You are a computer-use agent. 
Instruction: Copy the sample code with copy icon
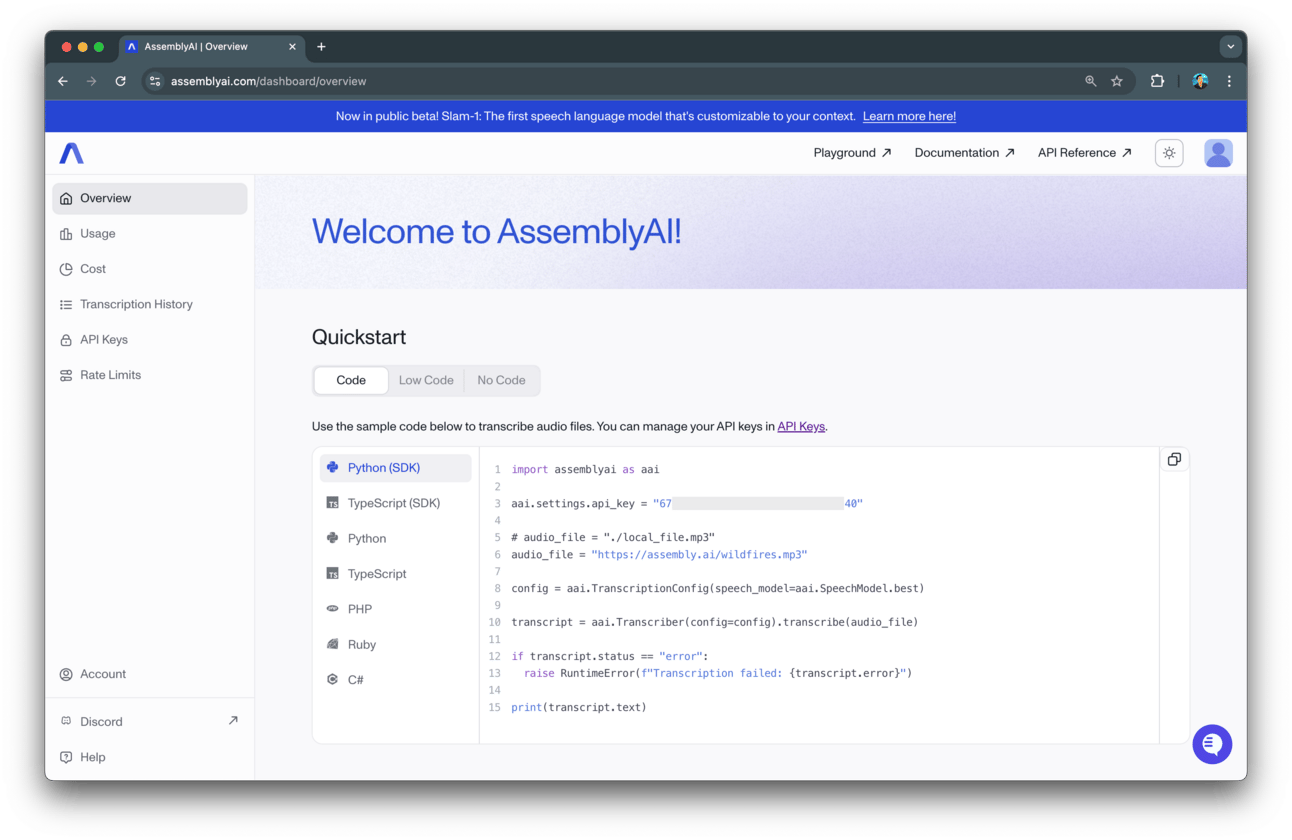point(1174,459)
